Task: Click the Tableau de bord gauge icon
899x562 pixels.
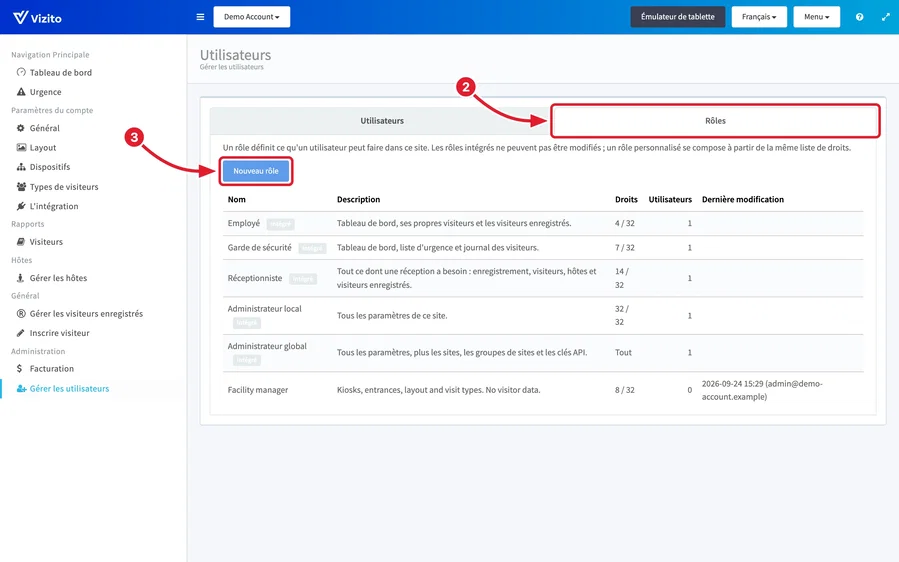Action: 21,72
